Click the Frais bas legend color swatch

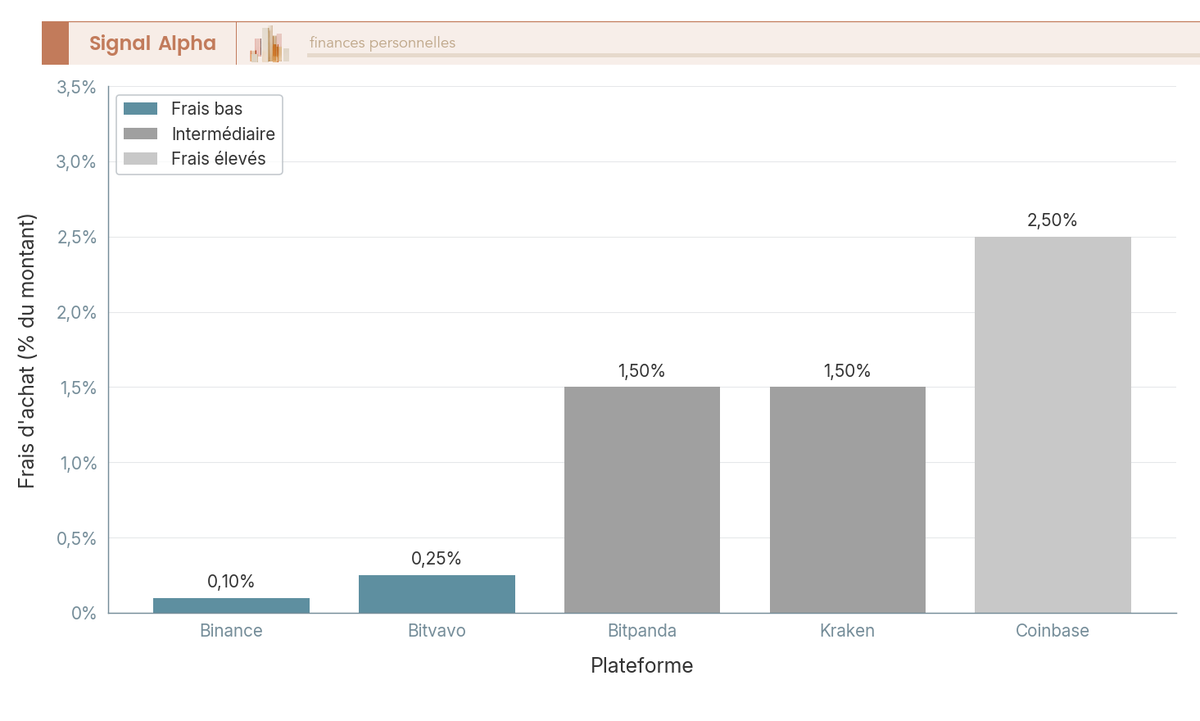pyautogui.click(x=140, y=109)
